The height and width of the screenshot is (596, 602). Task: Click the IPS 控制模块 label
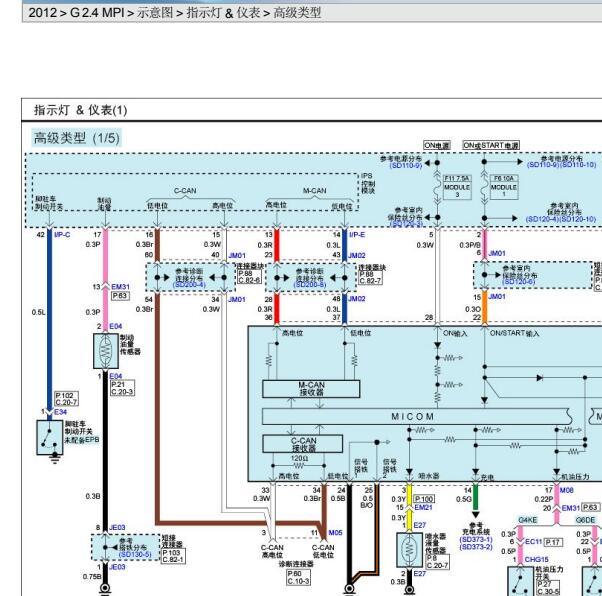368,183
